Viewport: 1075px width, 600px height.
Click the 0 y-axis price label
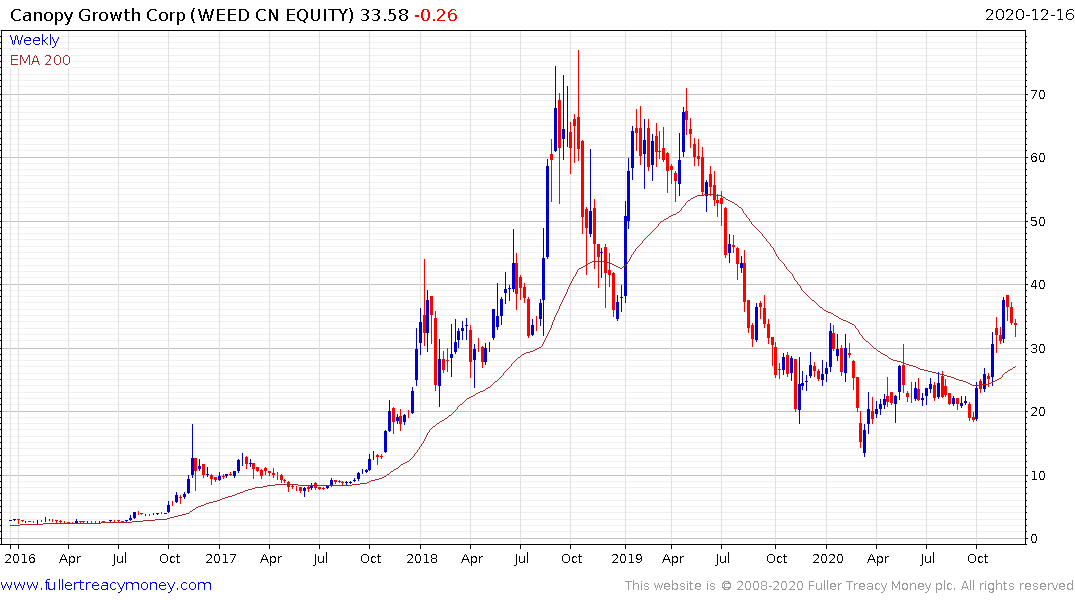click(1034, 539)
